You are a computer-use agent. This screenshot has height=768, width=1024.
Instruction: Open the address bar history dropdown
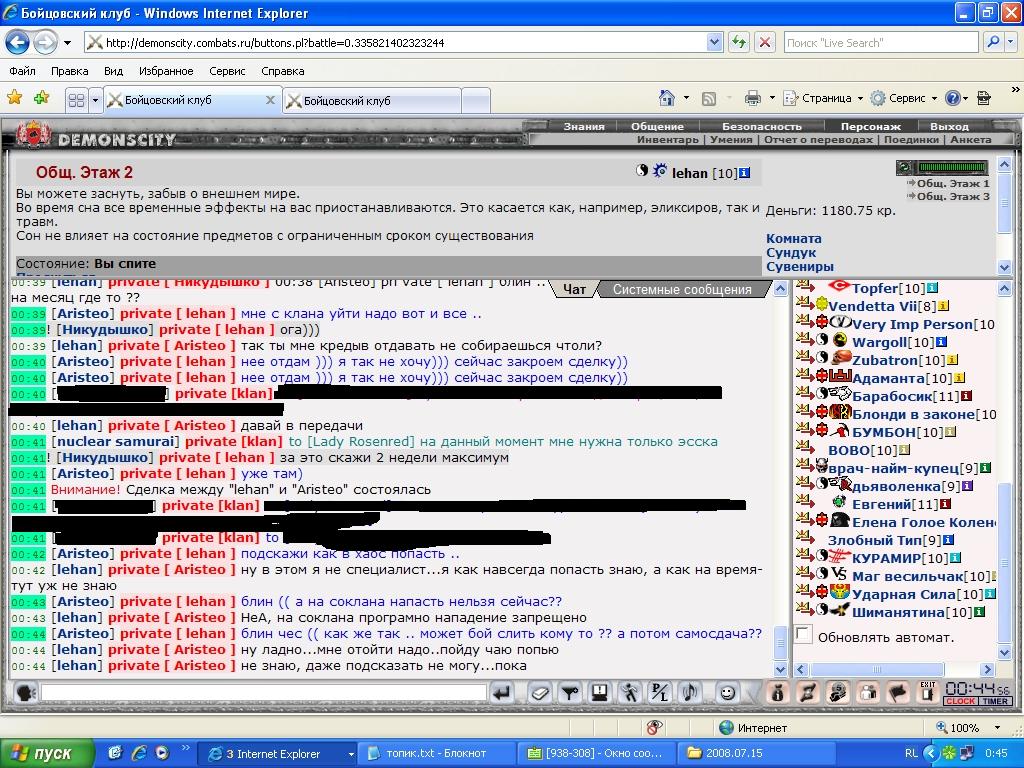tap(714, 43)
